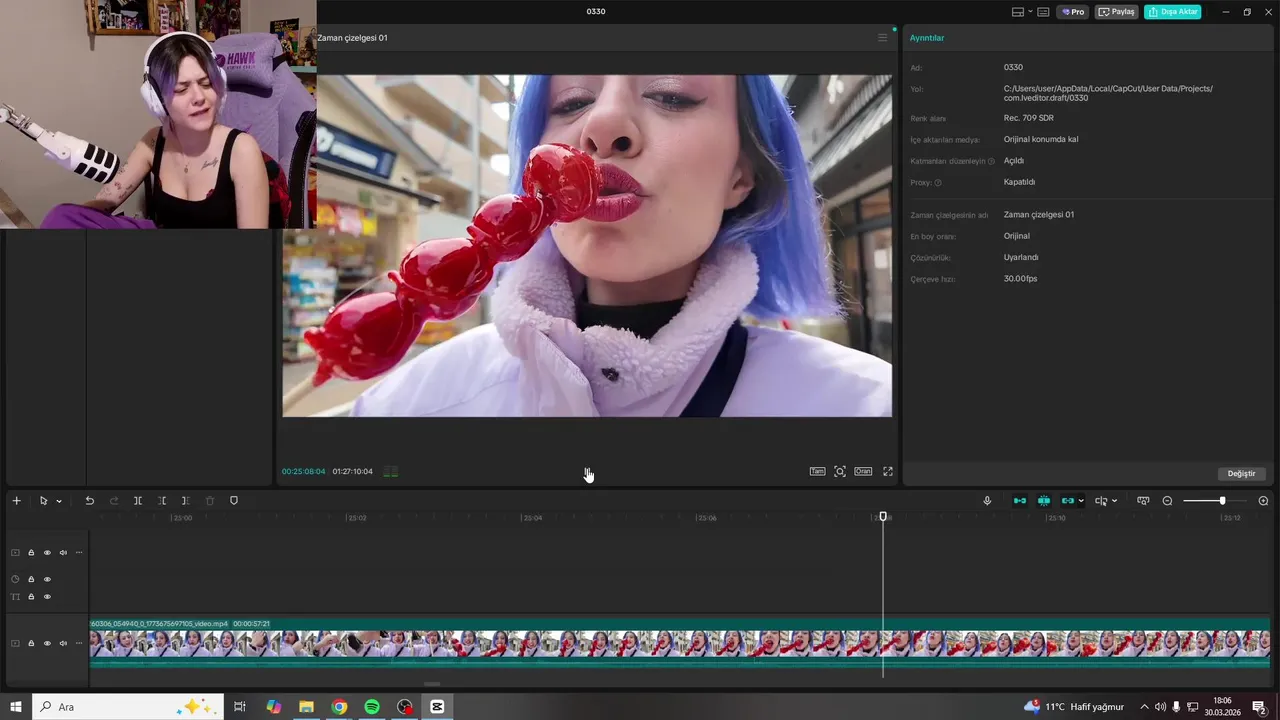The width and height of the screenshot is (1280, 720).
Task: Click the main track cover icon
Action: [15, 643]
